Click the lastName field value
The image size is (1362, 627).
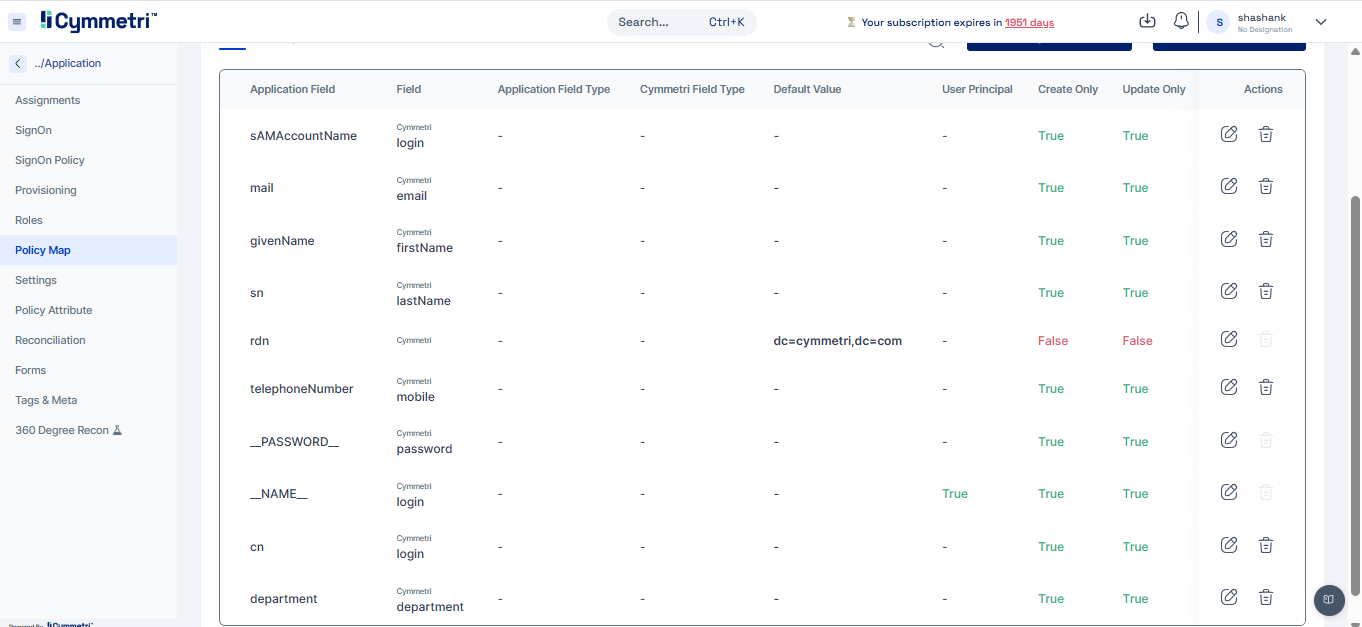[x=424, y=301]
